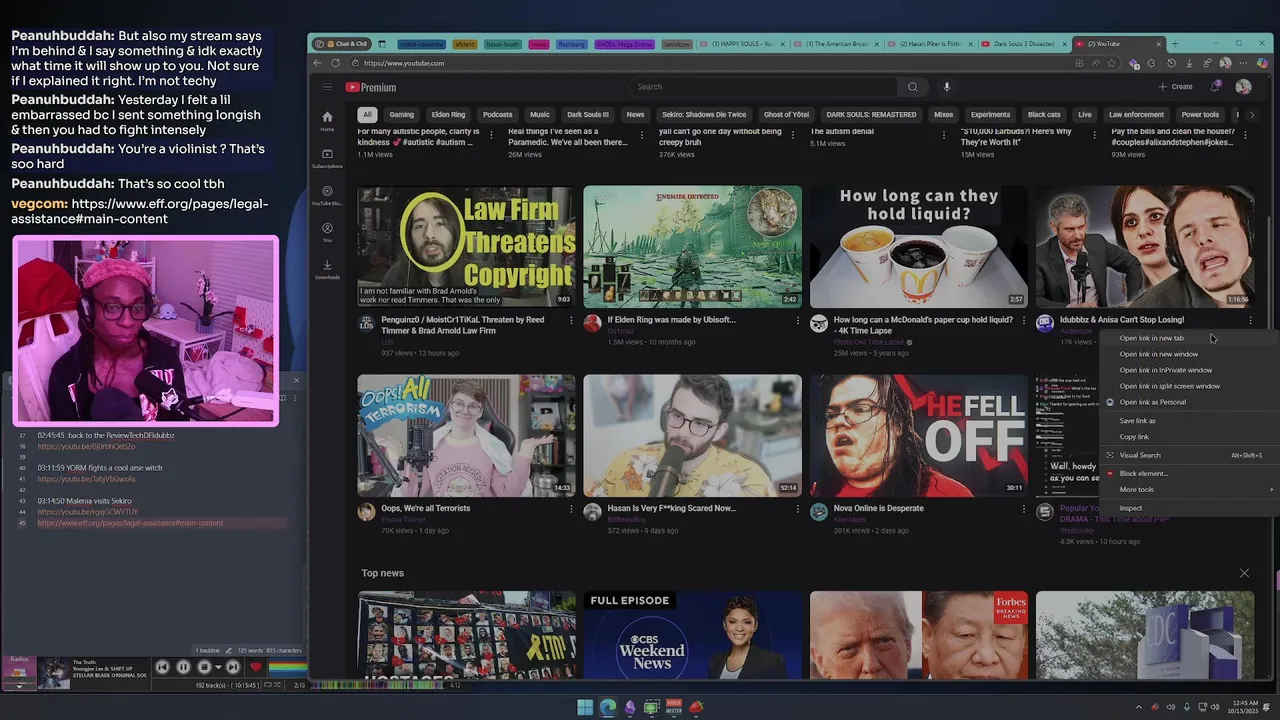Screen dimensions: 1280x720
Task: Open options for Hasan Very Scared video
Action: coord(797,508)
